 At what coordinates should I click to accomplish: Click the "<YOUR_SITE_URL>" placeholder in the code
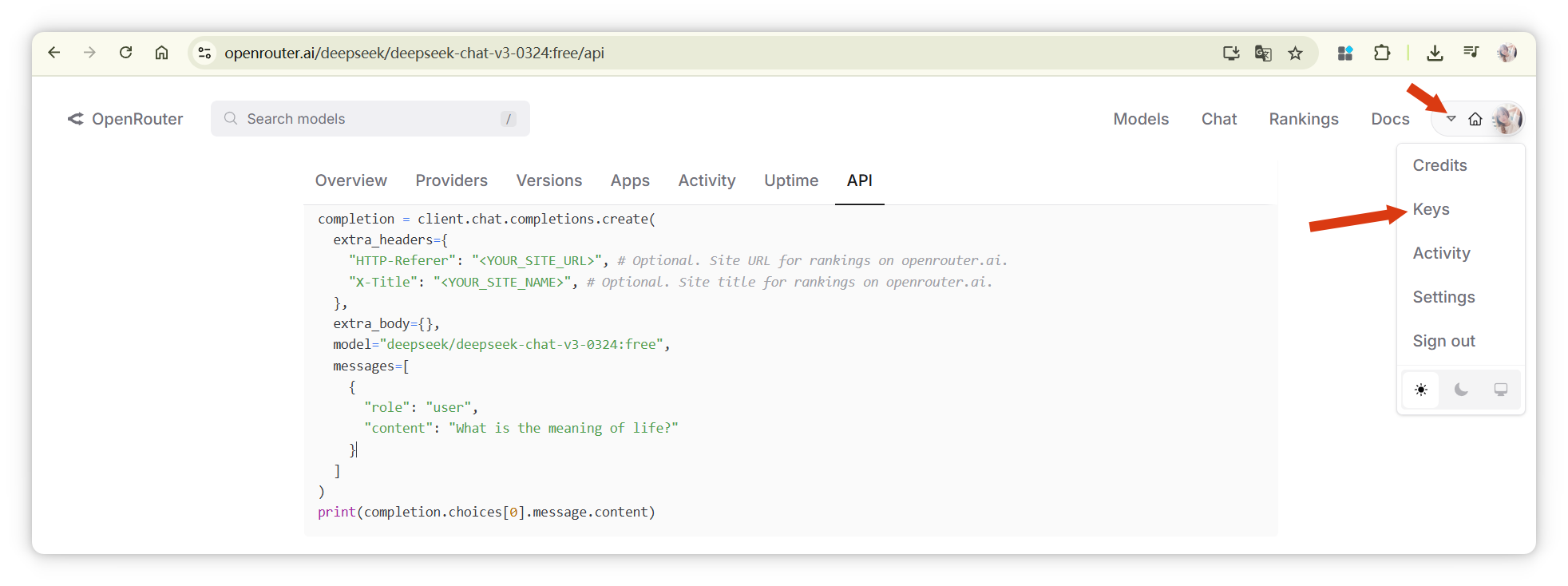[537, 260]
